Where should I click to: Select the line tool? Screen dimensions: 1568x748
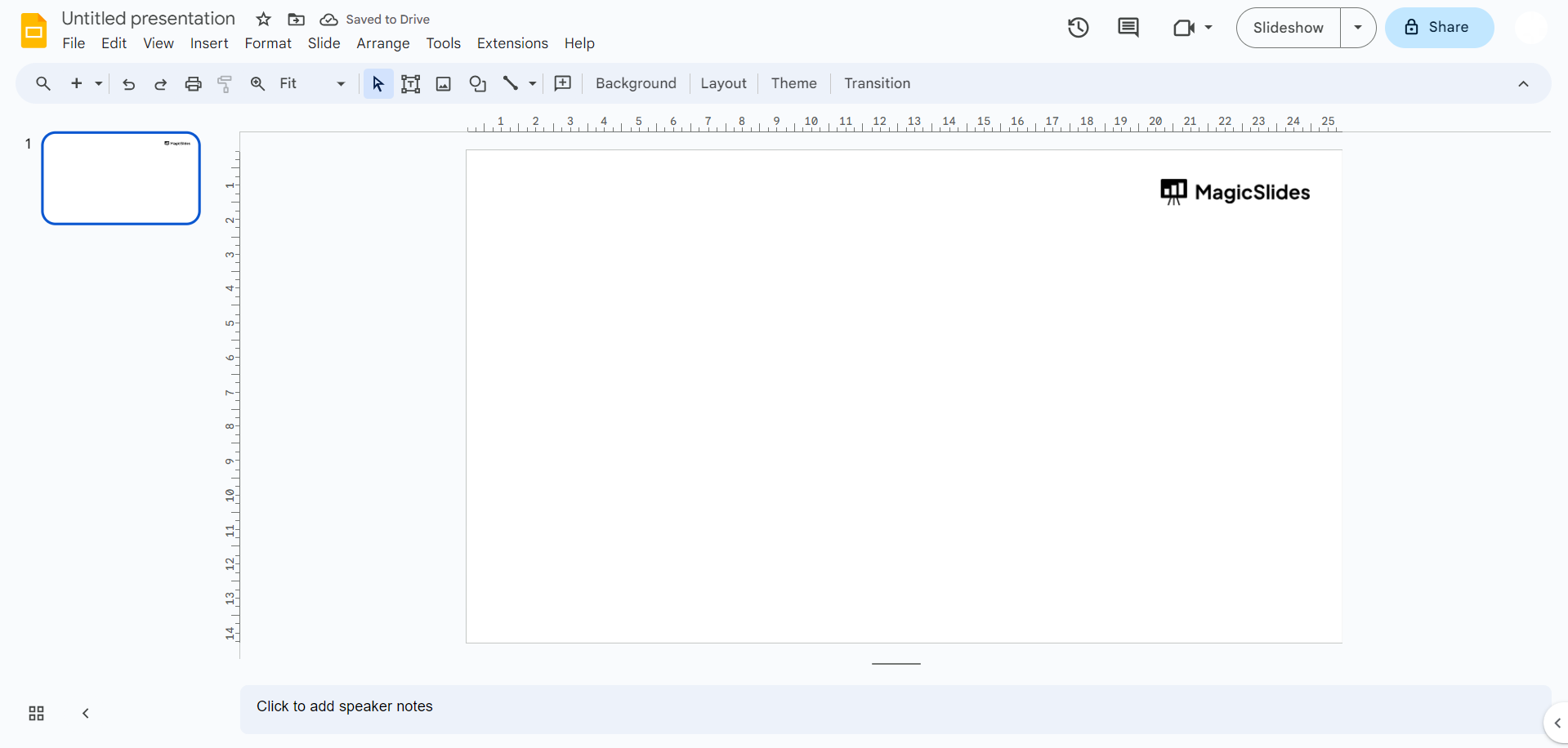pyautogui.click(x=511, y=83)
